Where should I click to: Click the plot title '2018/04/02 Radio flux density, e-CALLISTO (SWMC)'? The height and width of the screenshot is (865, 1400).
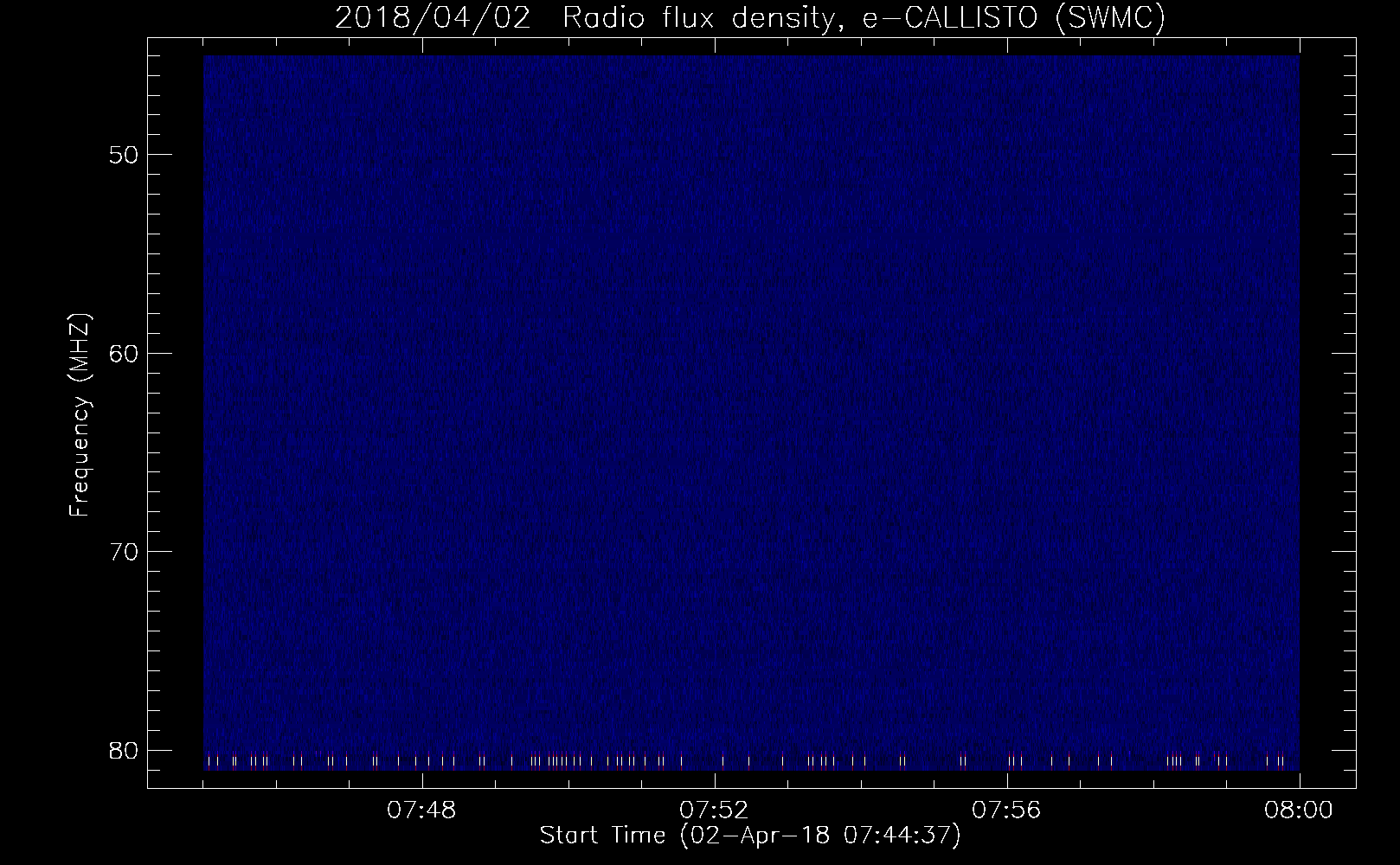click(x=750, y=18)
